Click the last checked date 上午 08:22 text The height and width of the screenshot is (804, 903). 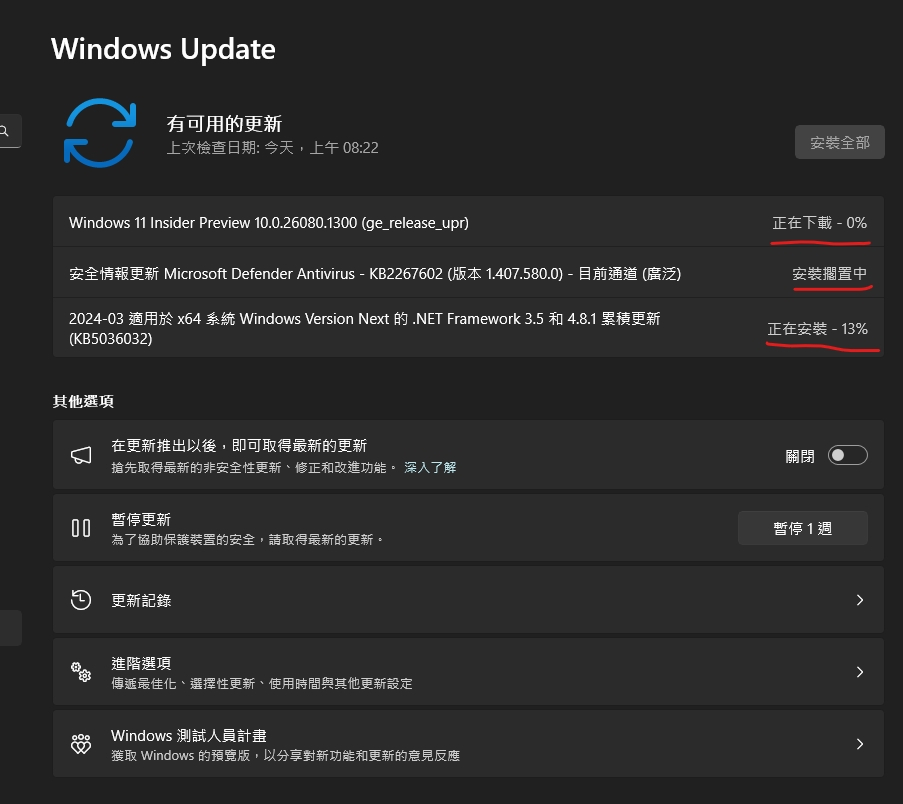[272, 148]
